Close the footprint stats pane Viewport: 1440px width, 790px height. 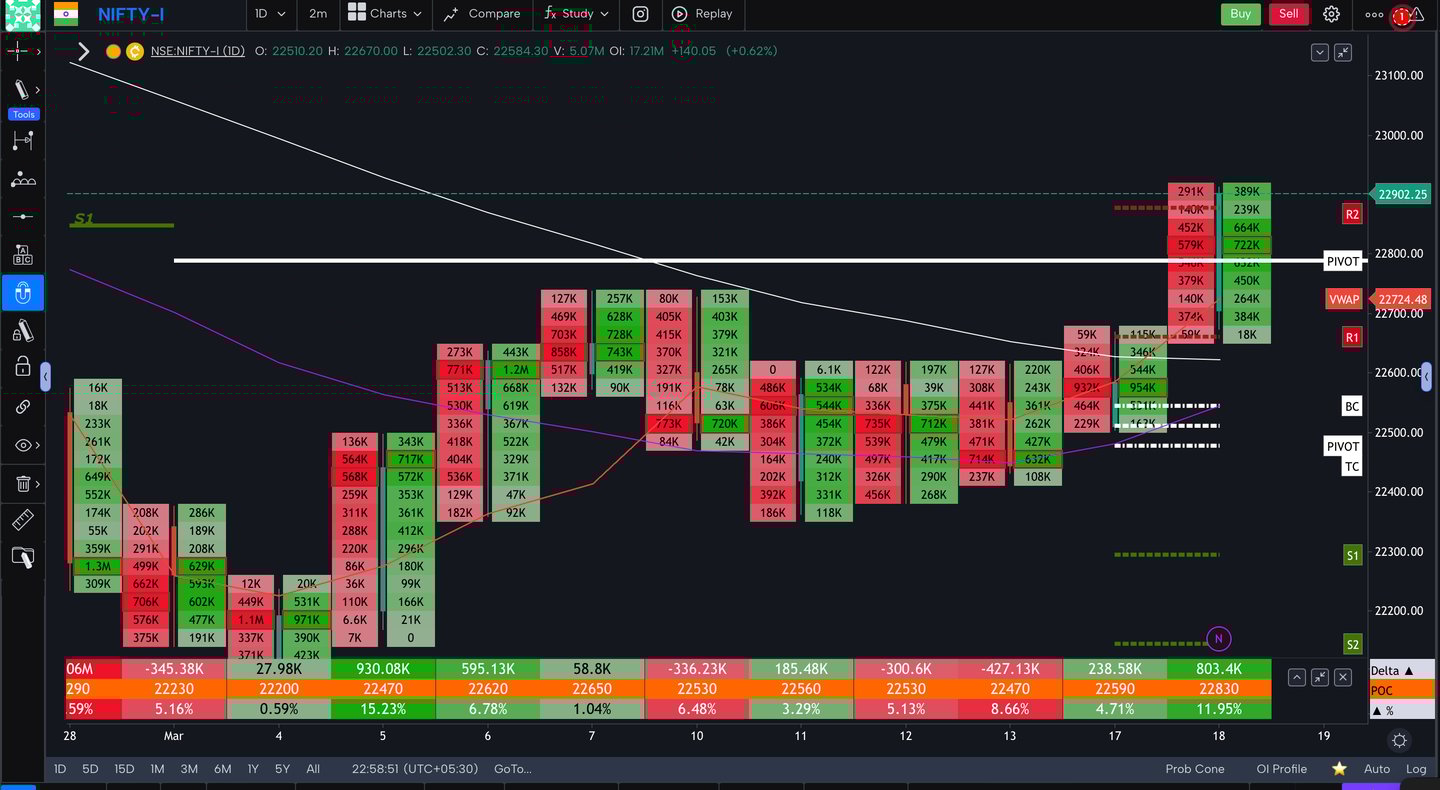pyautogui.click(x=1343, y=677)
